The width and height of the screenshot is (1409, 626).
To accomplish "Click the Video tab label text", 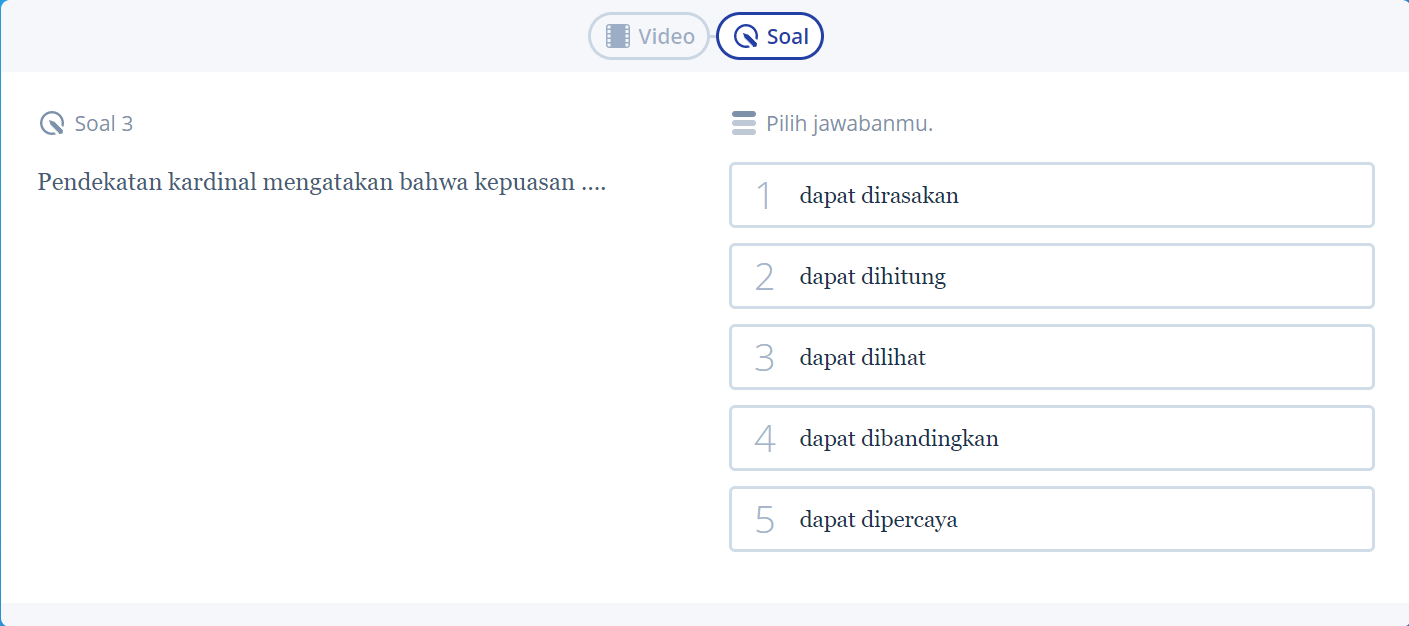I will [665, 36].
